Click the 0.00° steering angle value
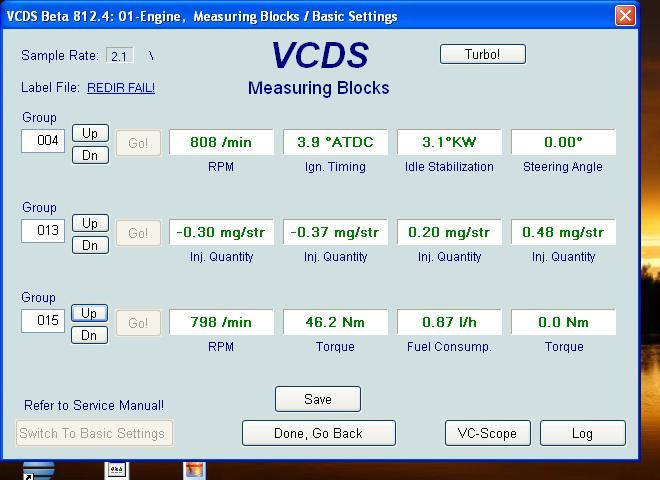This screenshot has width=660, height=480. pyautogui.click(x=564, y=142)
